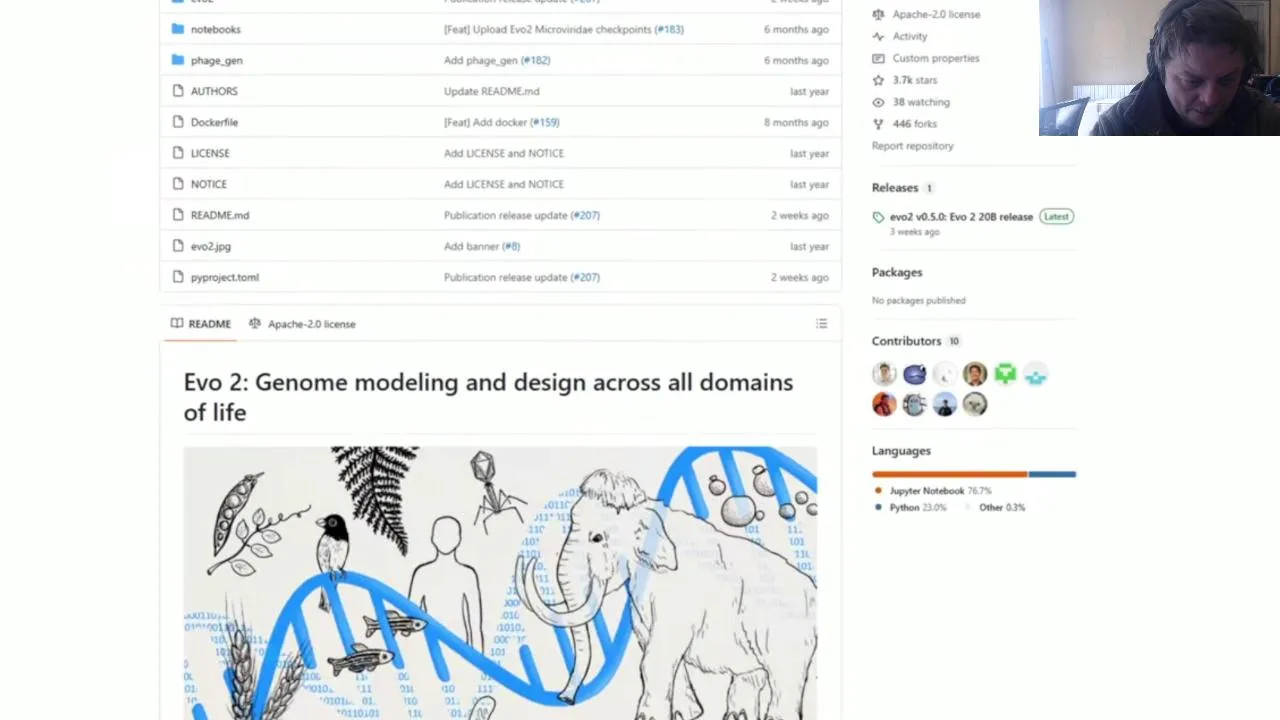The height and width of the screenshot is (720, 1280).
Task: Open pull request #183 link
Action: 669,29
